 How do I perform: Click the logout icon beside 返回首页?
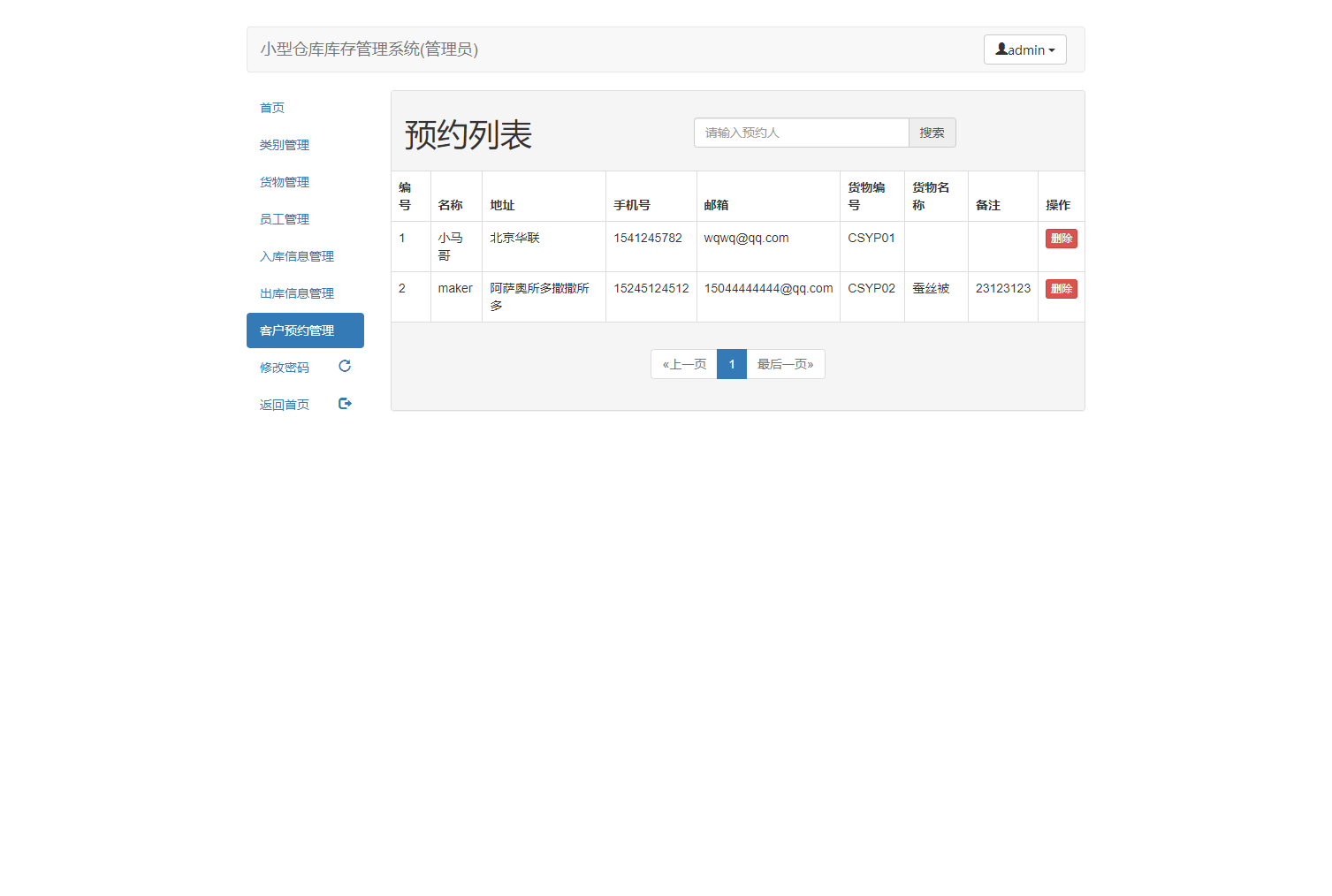345,403
